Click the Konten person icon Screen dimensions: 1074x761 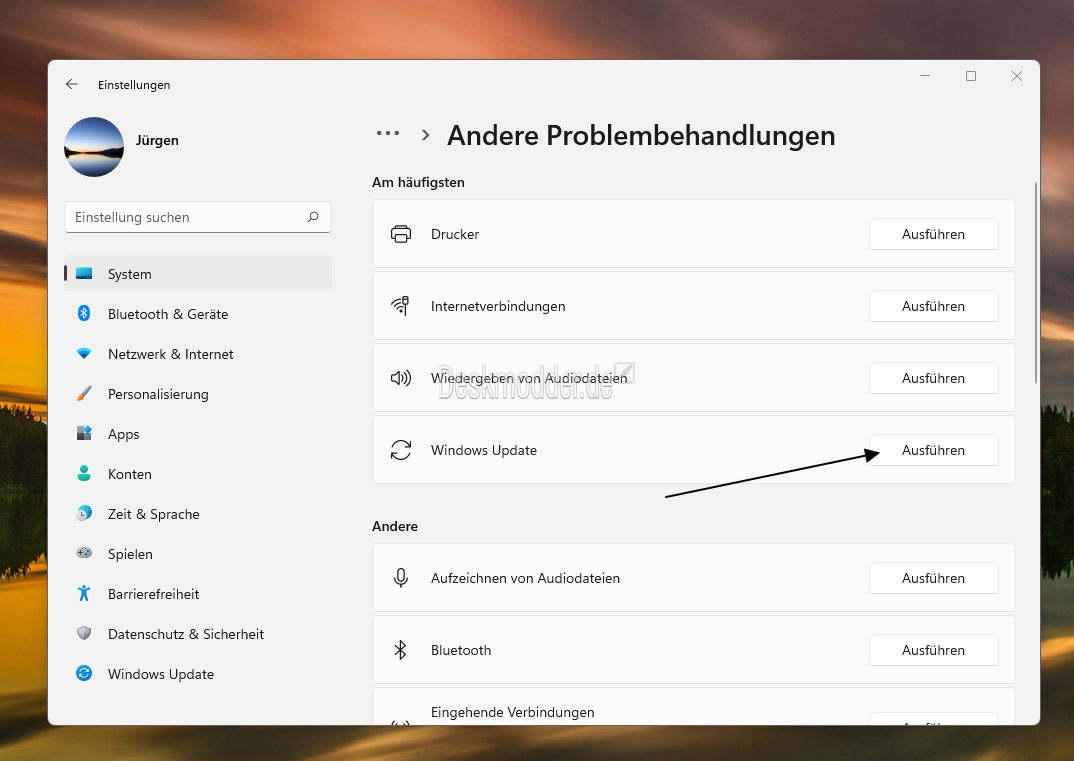click(84, 474)
